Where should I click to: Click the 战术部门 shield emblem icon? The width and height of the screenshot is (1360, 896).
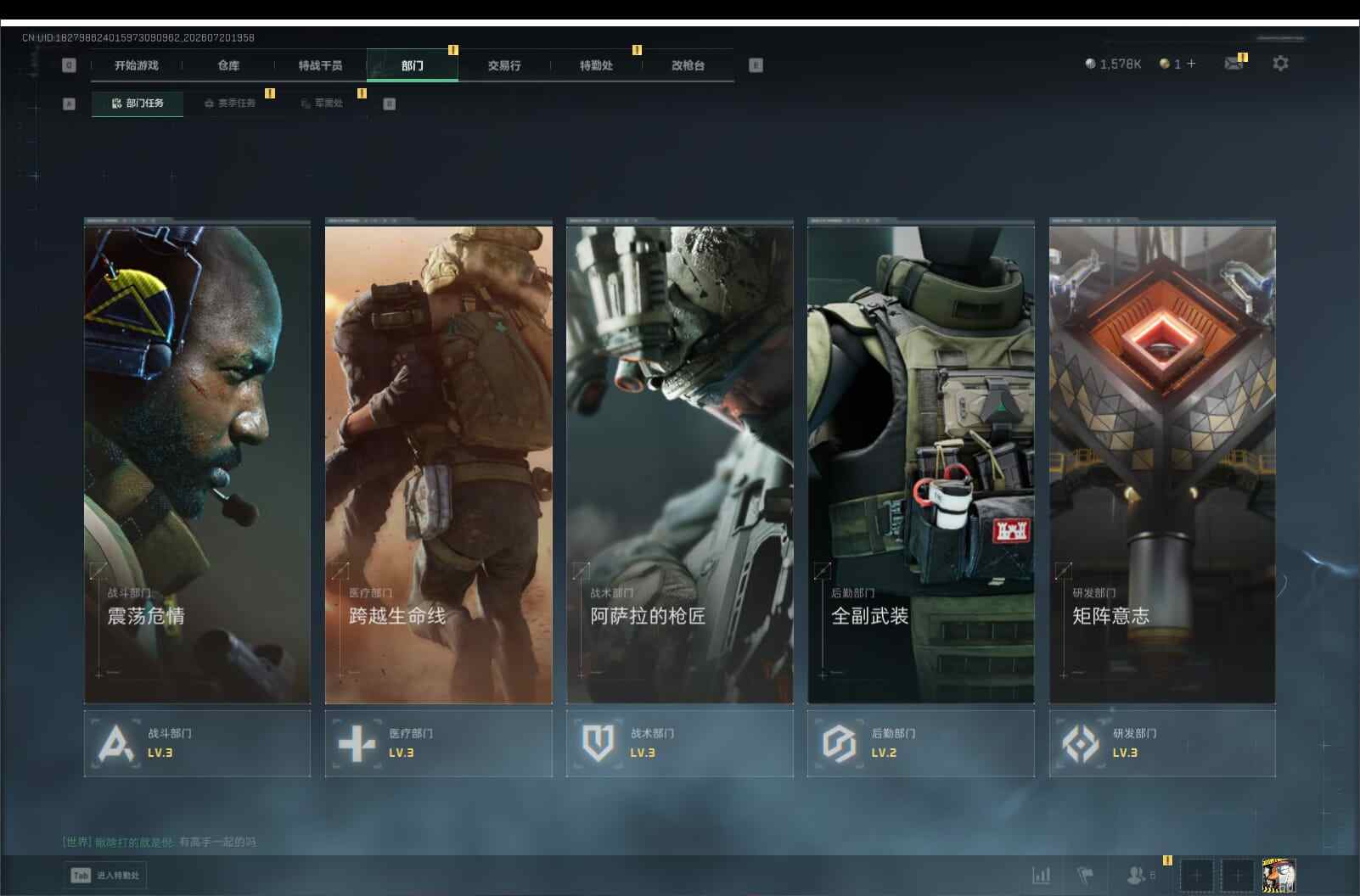click(598, 743)
